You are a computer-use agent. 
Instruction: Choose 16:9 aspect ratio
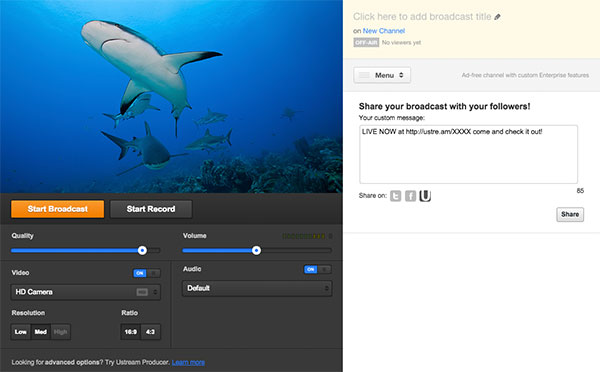130,332
